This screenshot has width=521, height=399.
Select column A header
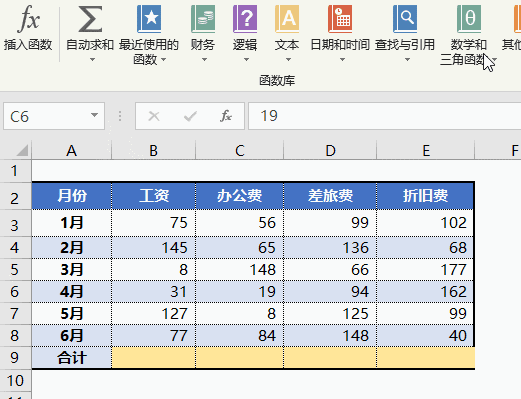[72, 150]
